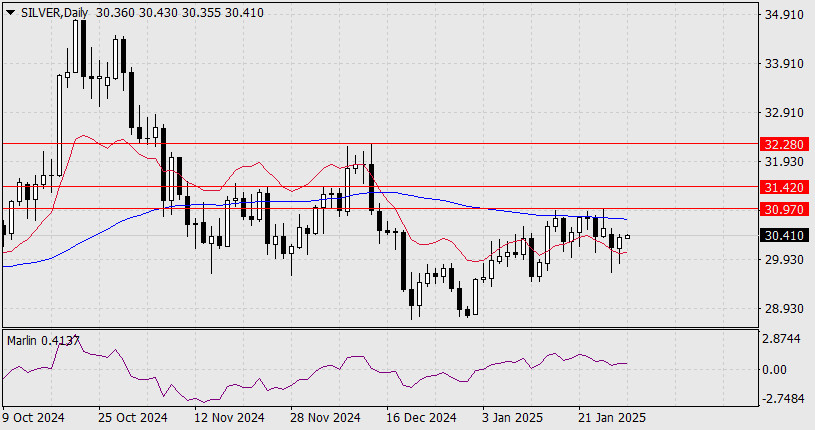Click the 32.910 price scale value
The width and height of the screenshot is (815, 430).
784,113
